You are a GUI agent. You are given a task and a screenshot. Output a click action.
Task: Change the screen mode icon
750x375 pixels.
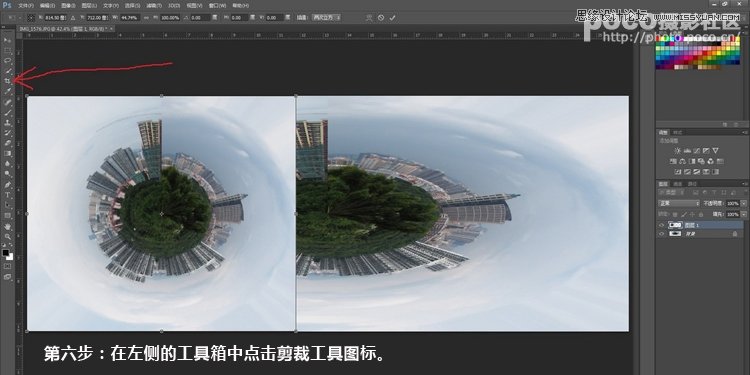pos(7,276)
